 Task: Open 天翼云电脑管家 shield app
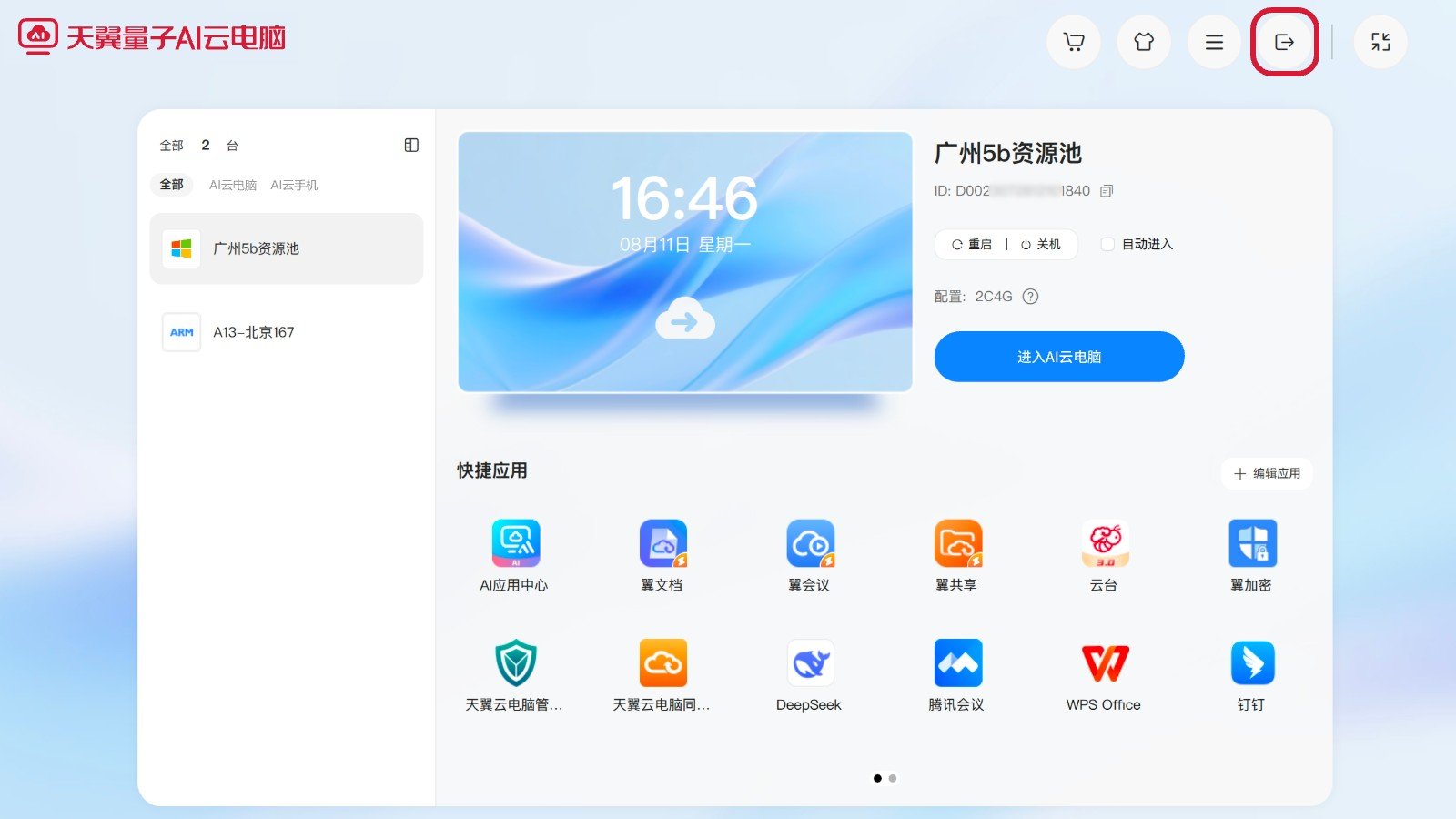[515, 675]
